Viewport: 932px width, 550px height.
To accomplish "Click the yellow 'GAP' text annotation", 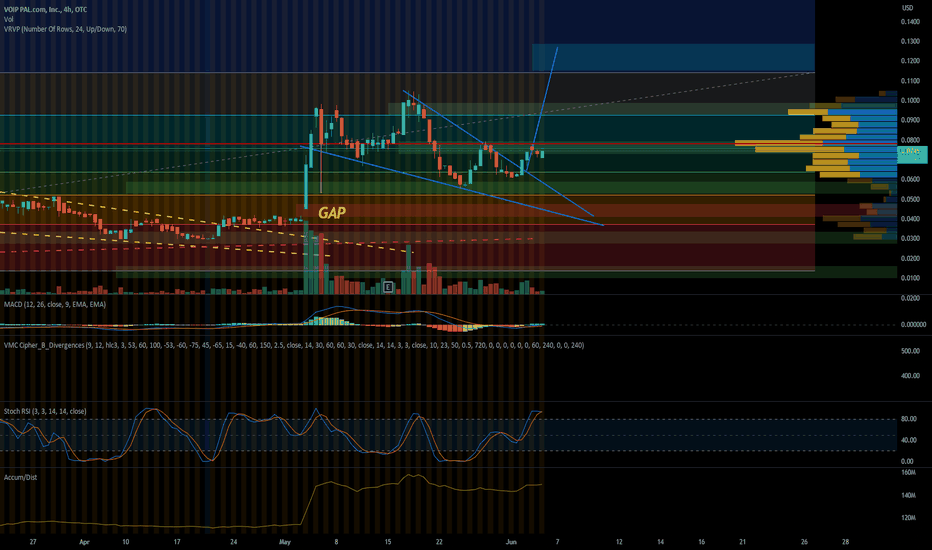I will [x=332, y=213].
